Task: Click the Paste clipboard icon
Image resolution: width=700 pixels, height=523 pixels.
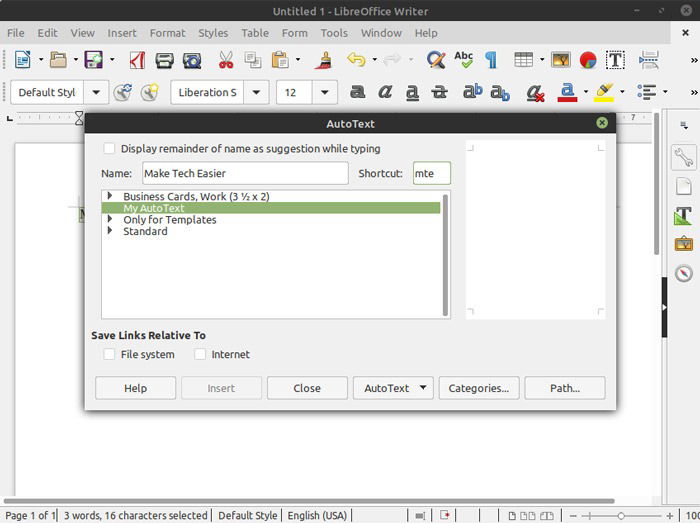Action: [280, 60]
